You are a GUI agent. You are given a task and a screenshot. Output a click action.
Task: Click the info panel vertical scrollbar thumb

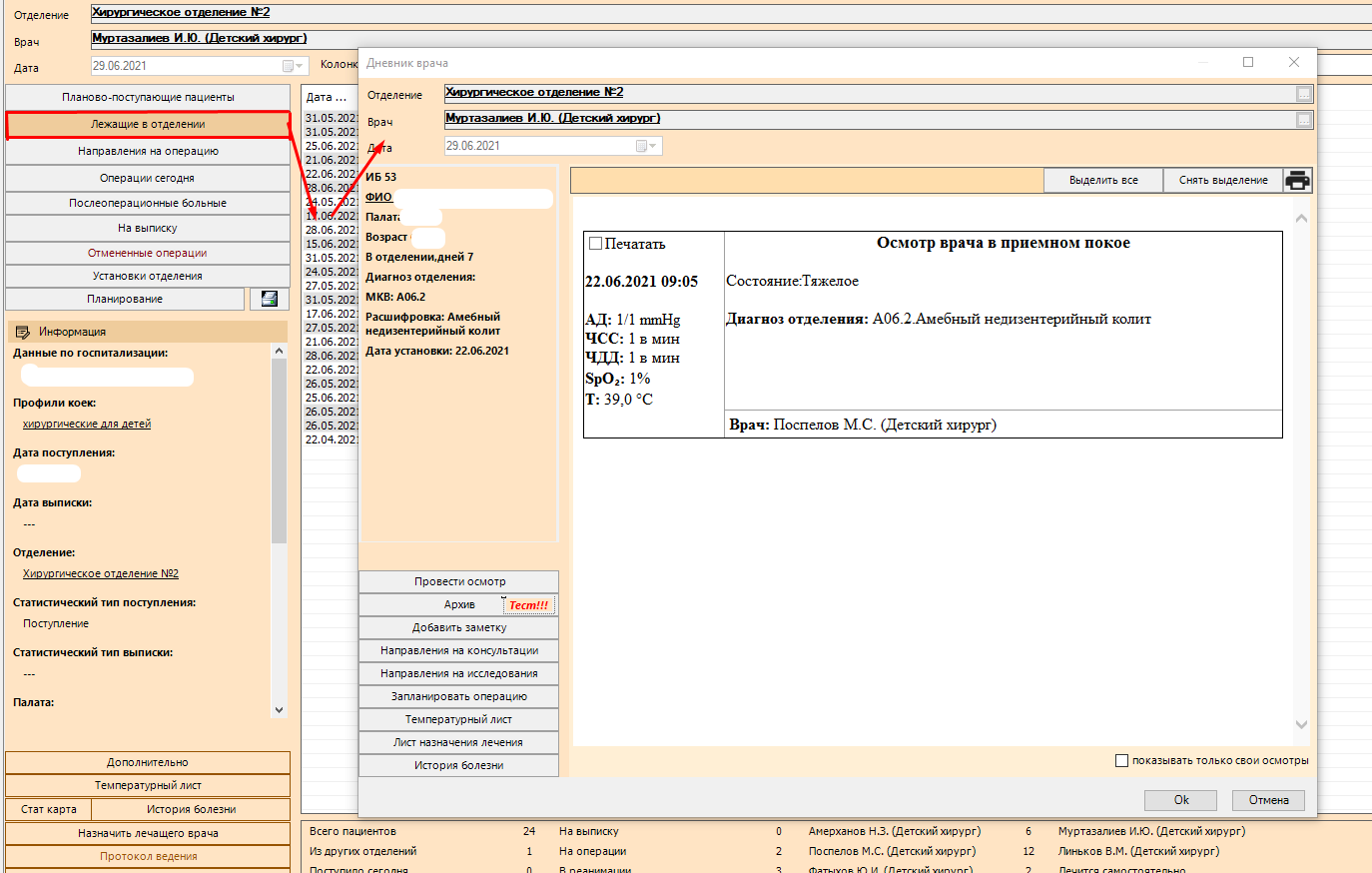(279, 449)
